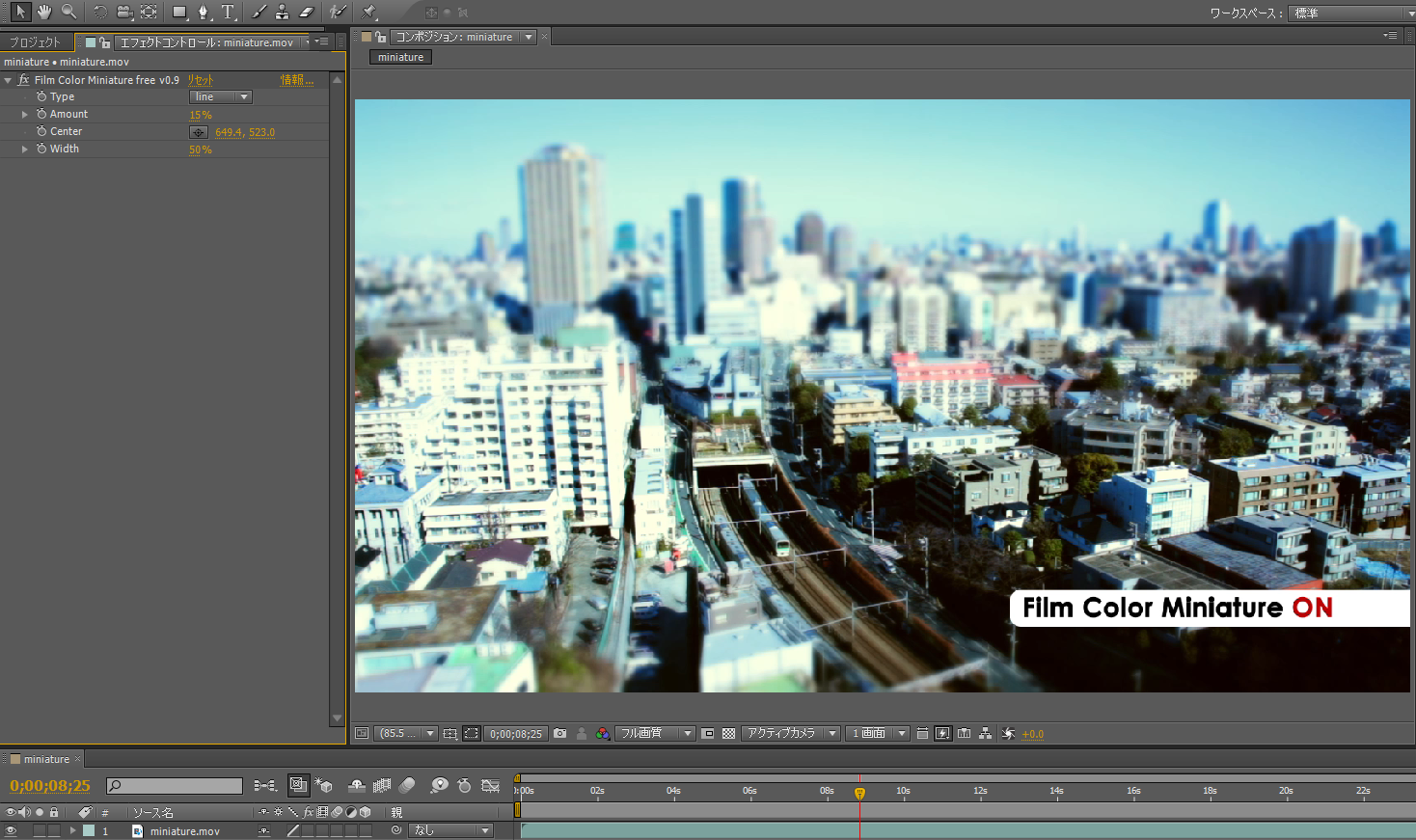Image resolution: width=1416 pixels, height=840 pixels.
Task: Open the 1 画面 view layout dropdown
Action: tap(878, 734)
